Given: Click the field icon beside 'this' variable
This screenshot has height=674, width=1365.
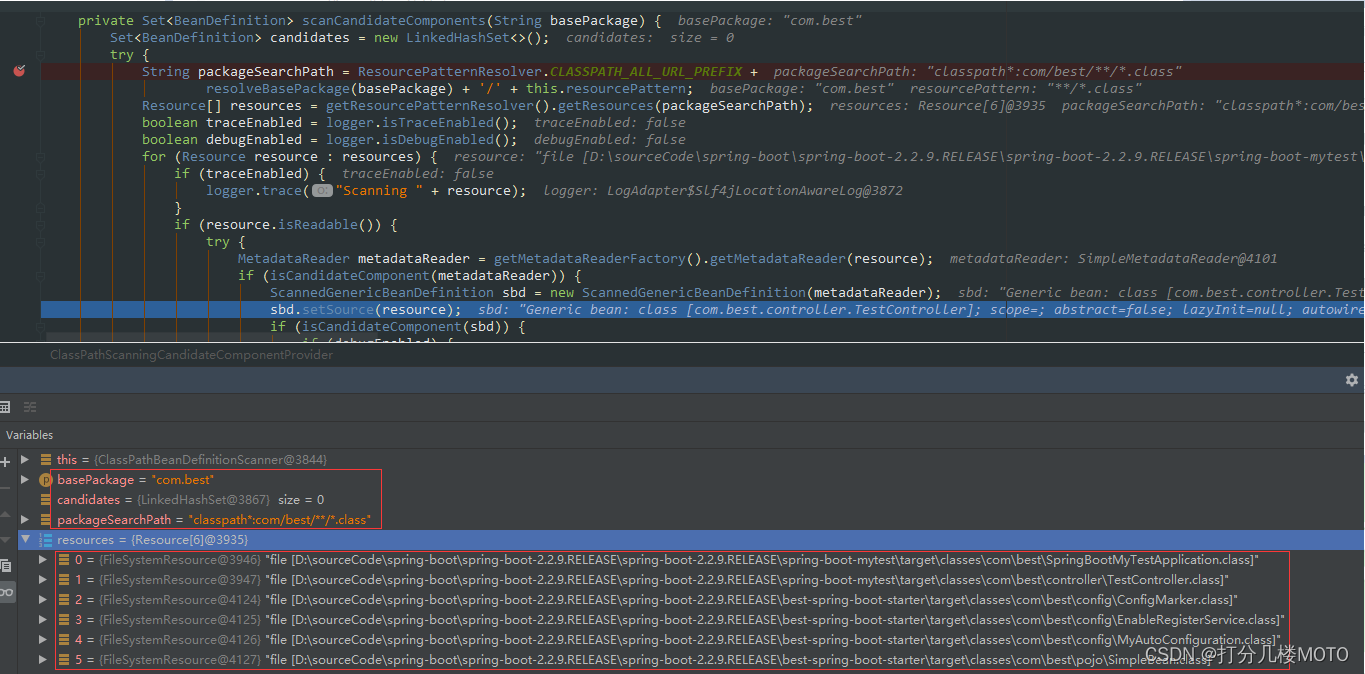Looking at the screenshot, I should 46,460.
